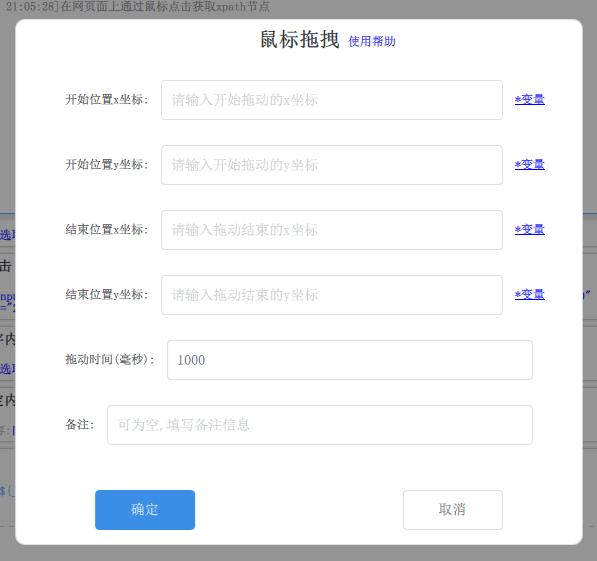The height and width of the screenshot is (561, 597).
Task: Open the 使用帮助 help link
Action: point(372,41)
